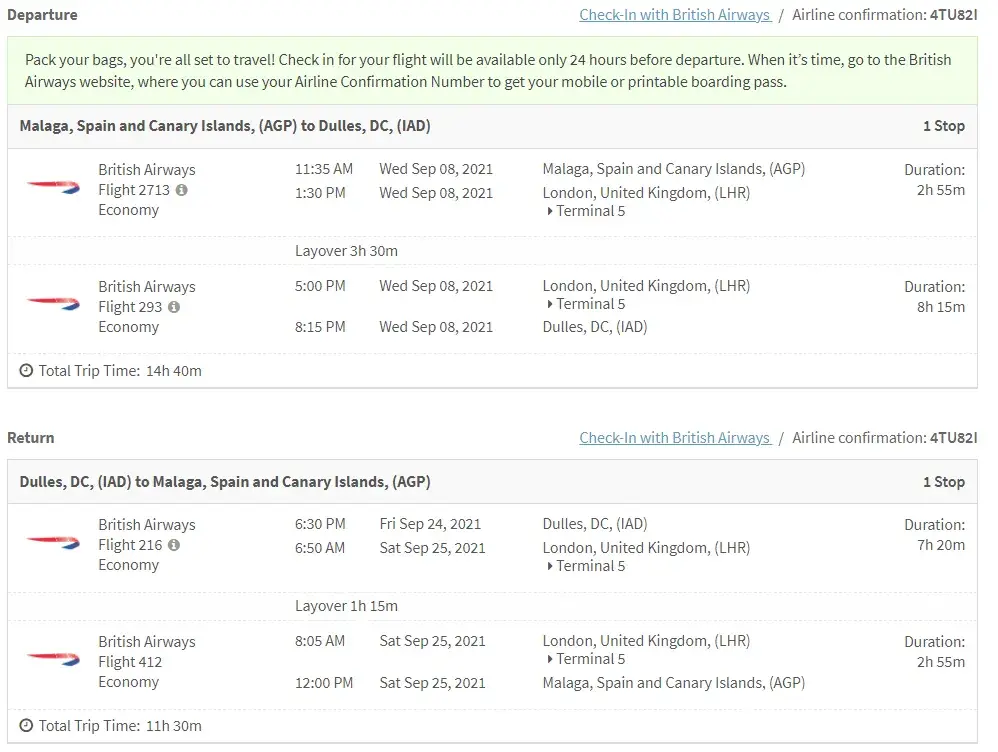Viewport: 998px width, 752px height.
Task: Click the clock icon beside 11h 30m trip time
Action: coord(26,726)
